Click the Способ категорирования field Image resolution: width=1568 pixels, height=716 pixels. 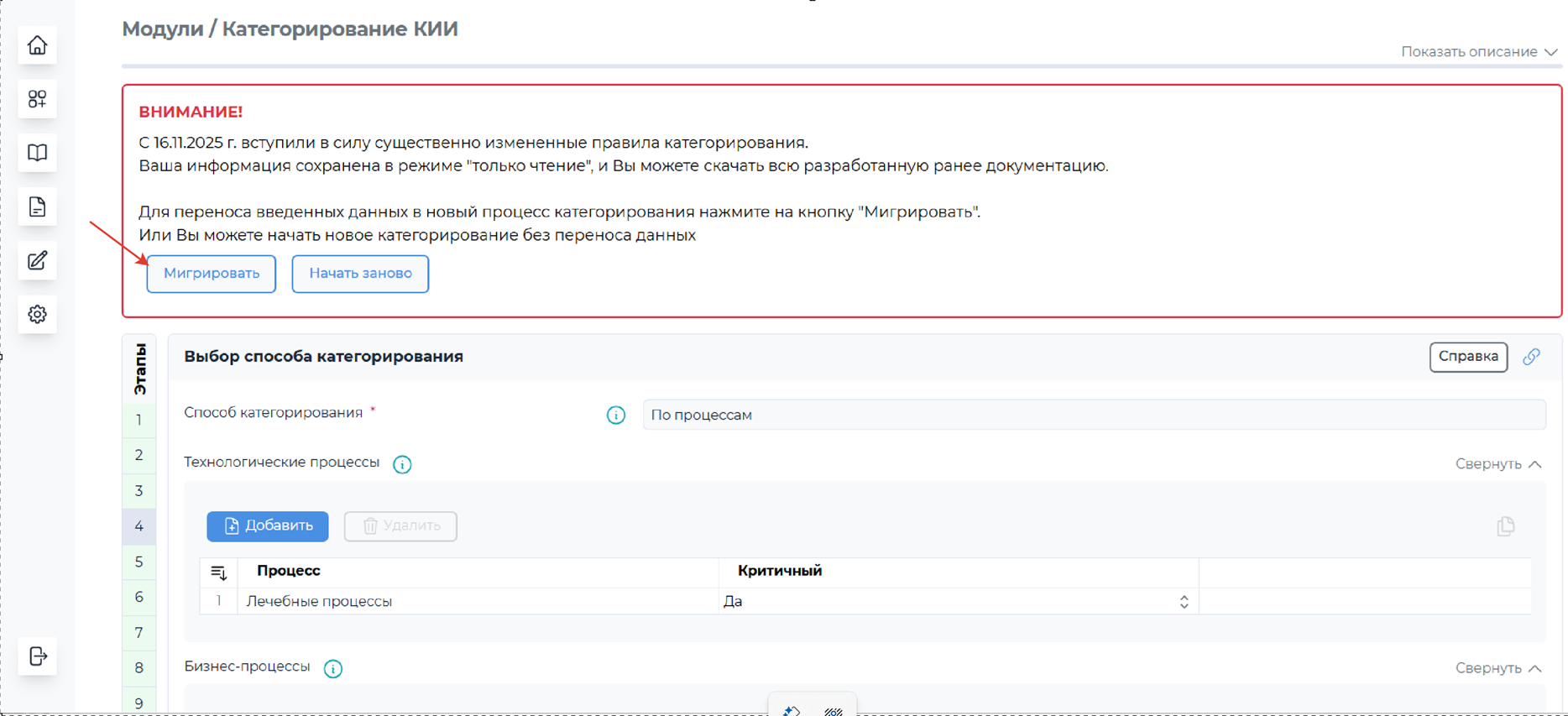pos(1093,415)
